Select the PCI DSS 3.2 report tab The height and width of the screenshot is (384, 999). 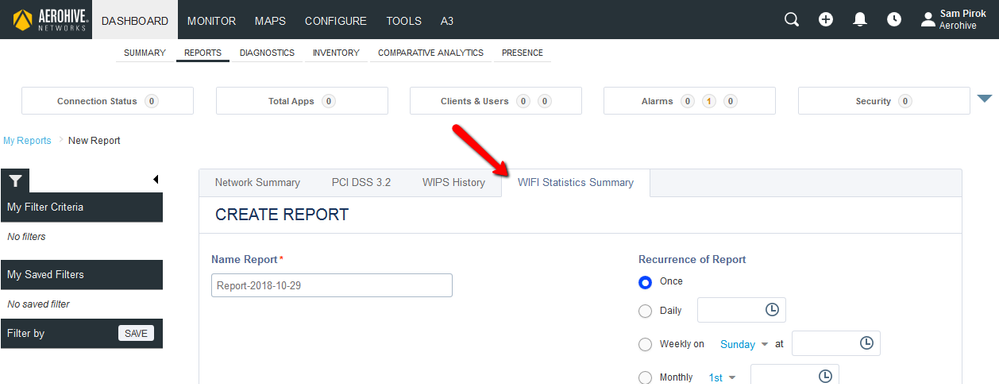[361, 183]
